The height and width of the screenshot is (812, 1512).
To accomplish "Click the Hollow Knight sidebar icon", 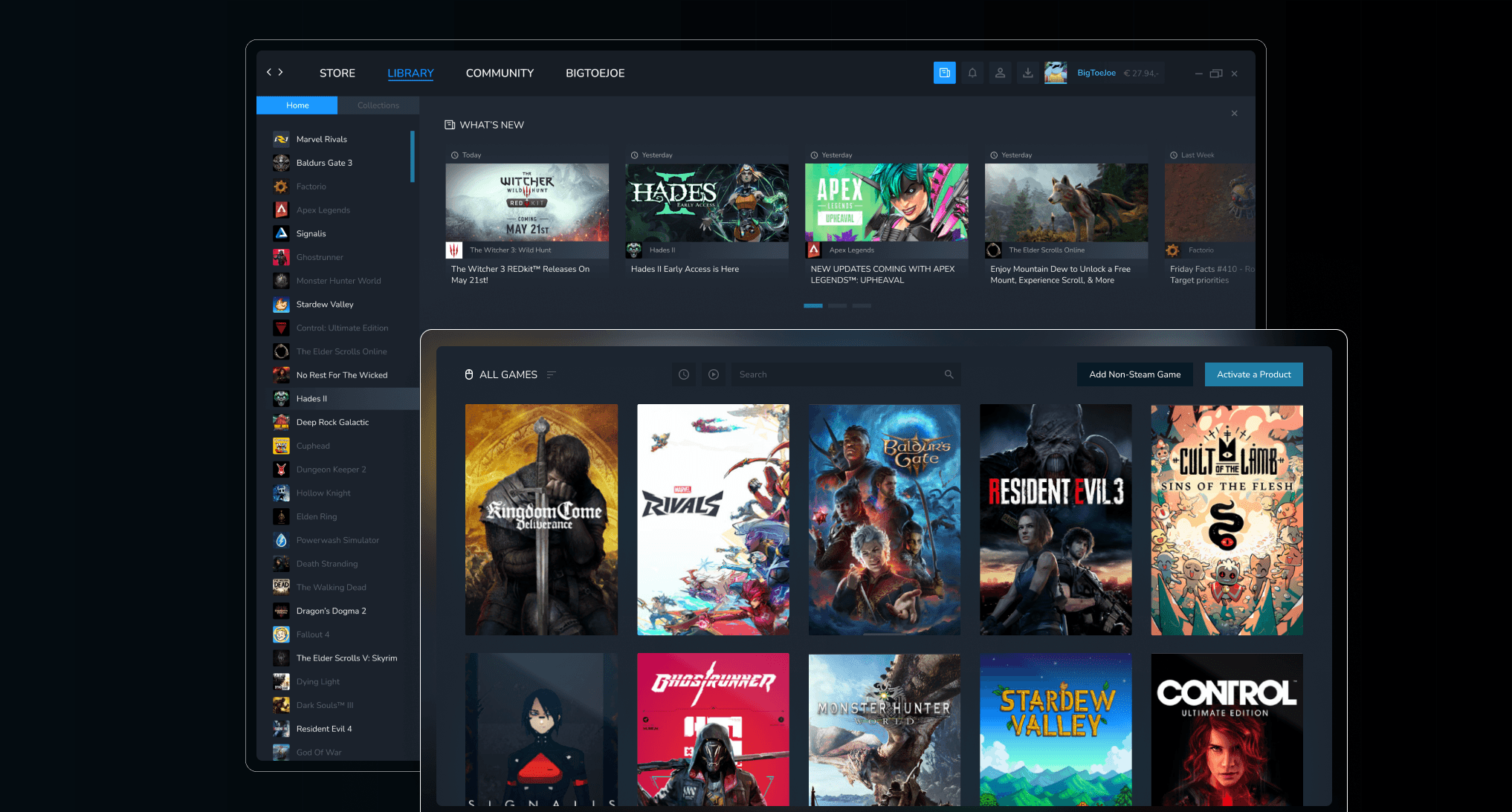I will (281, 493).
